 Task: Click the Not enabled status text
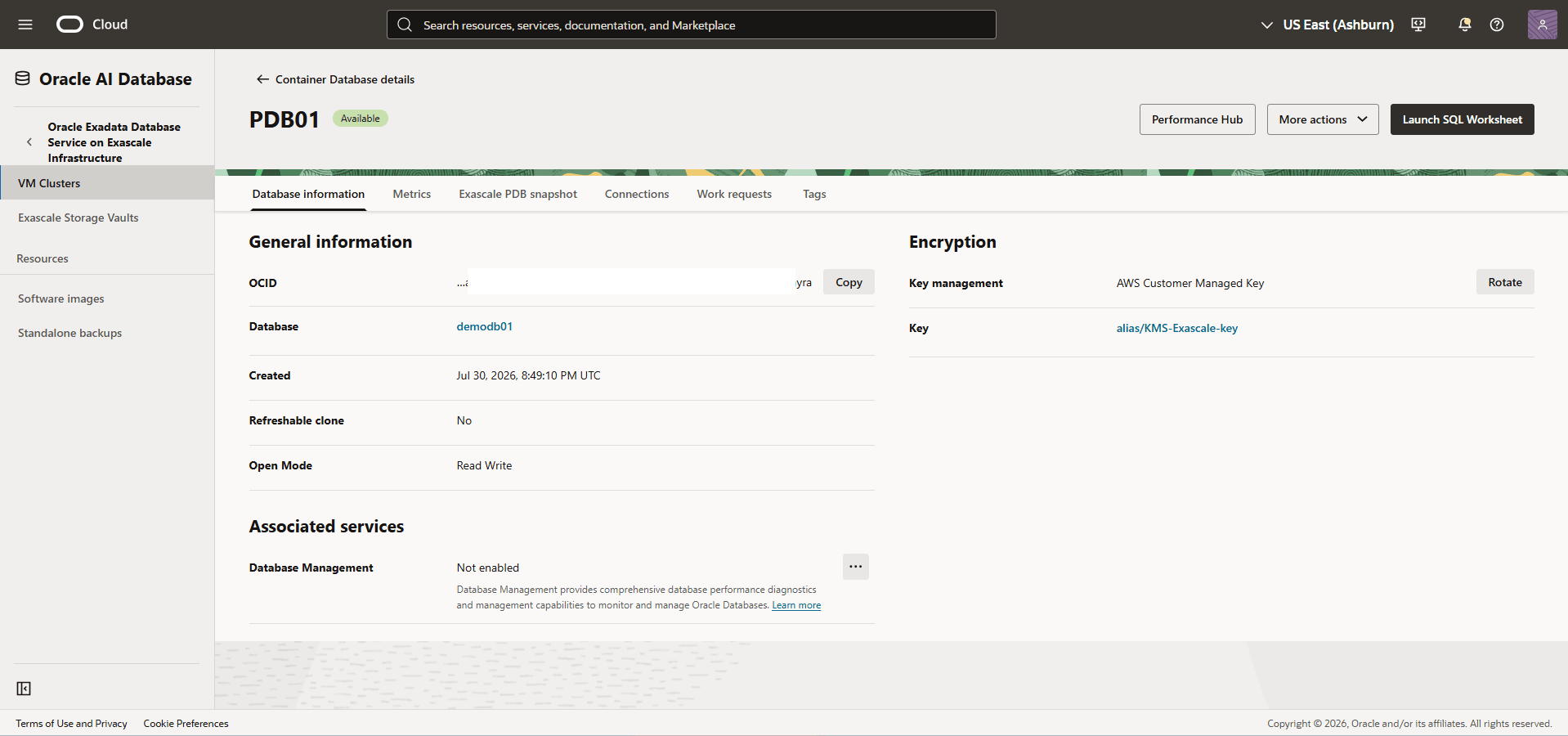coord(487,568)
